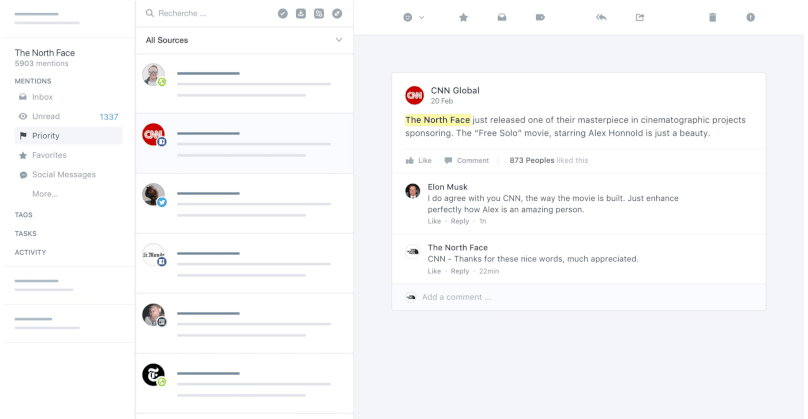808x419 pixels.
Task: Open the Le Monde mention in list
Action: pos(244,263)
